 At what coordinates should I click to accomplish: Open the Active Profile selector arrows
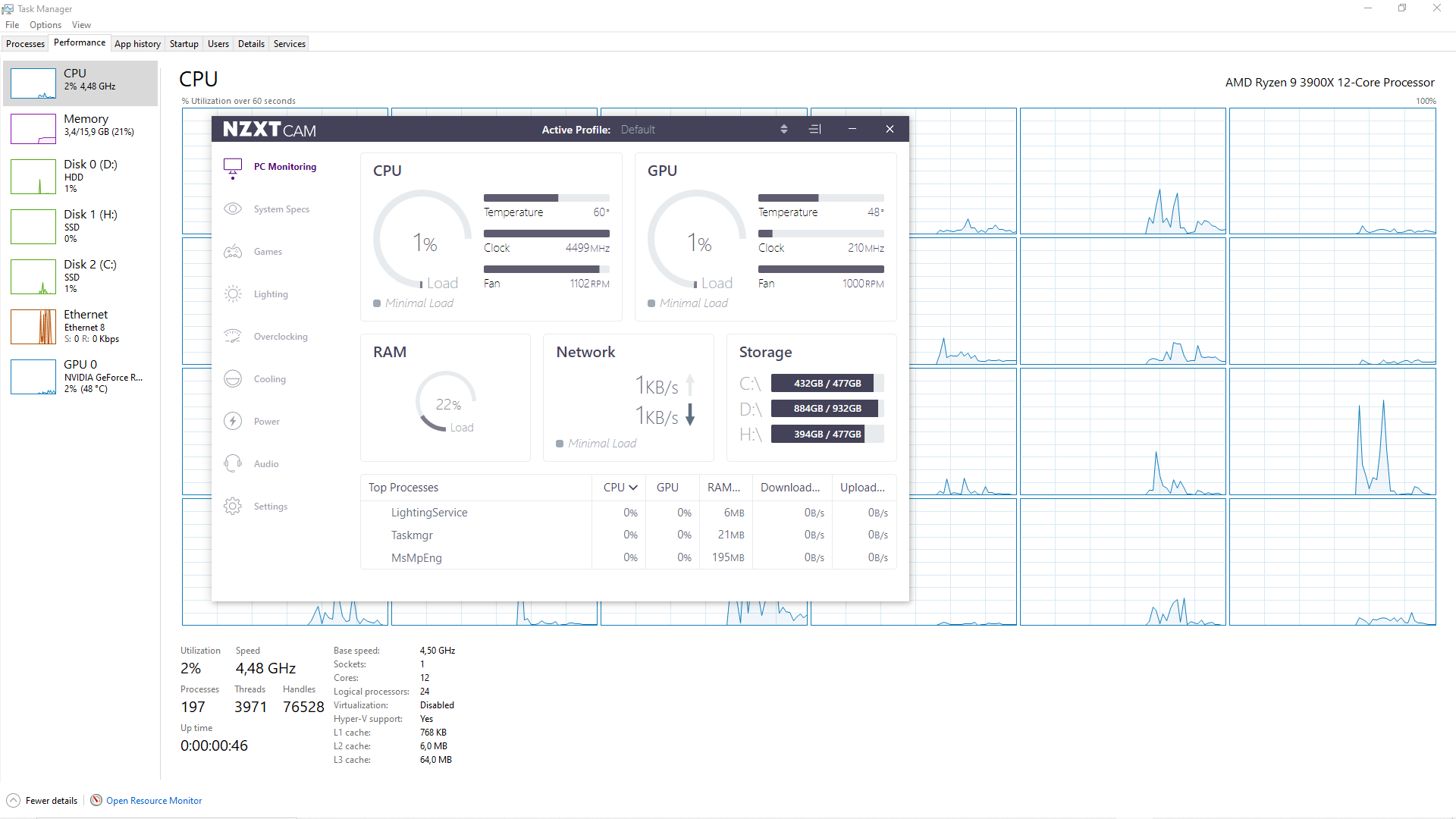coord(783,130)
